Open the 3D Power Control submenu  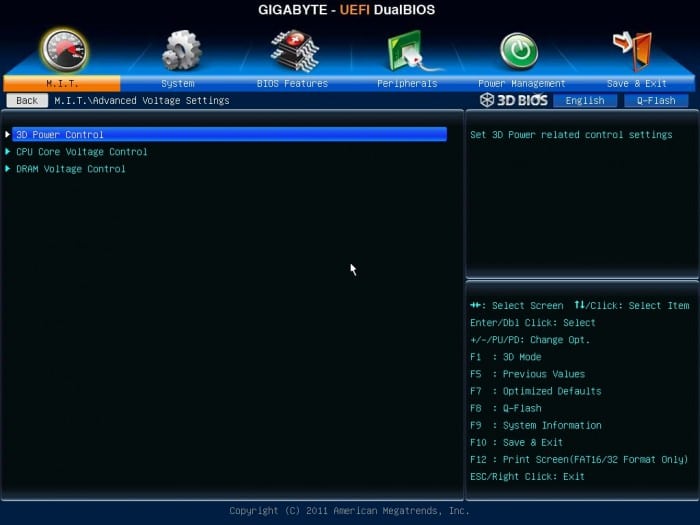(x=229, y=134)
